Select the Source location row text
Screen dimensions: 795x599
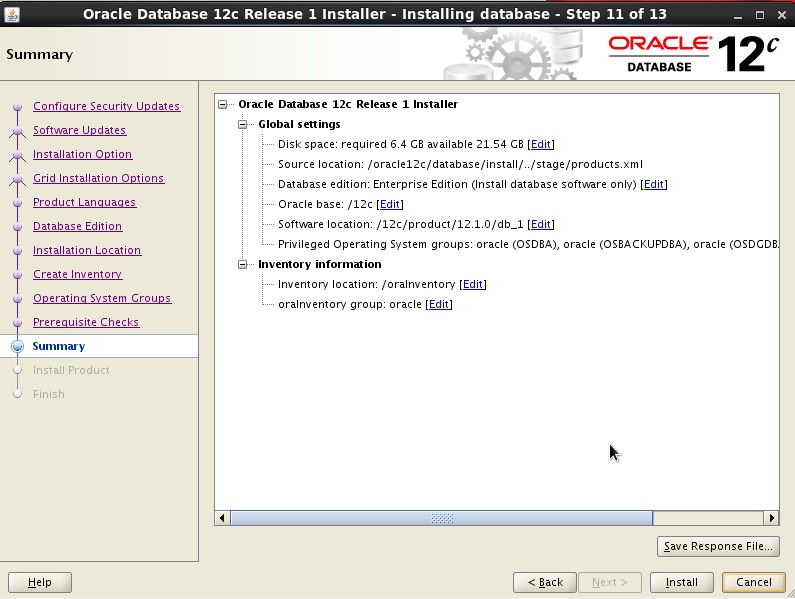[460, 164]
